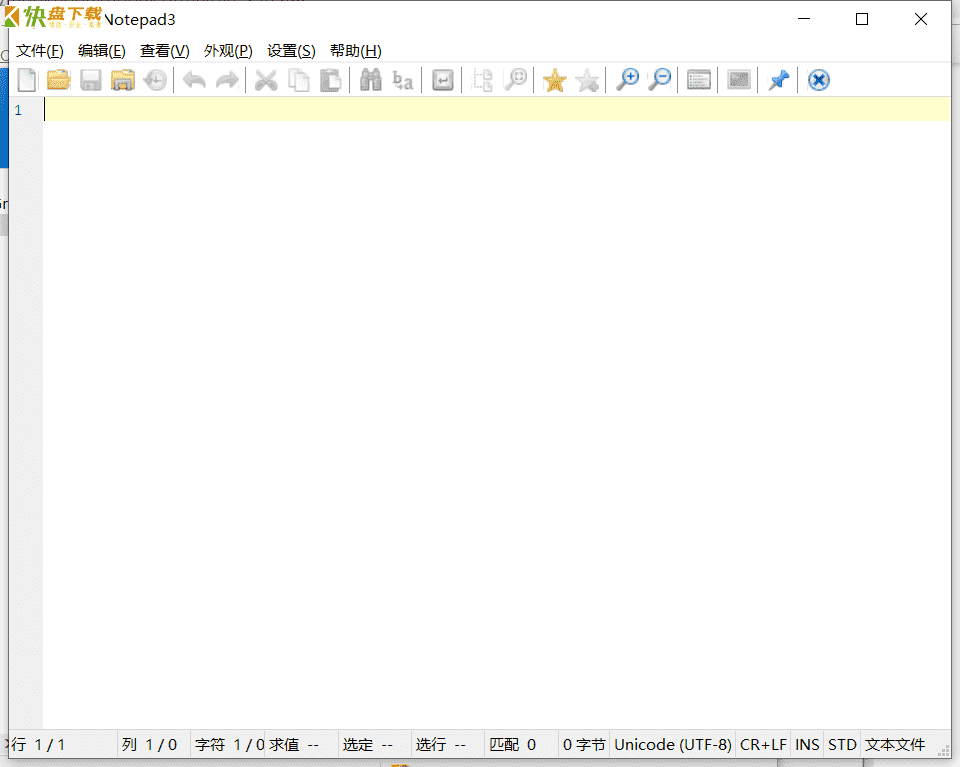This screenshot has width=960, height=767.
Task: Click the Zoom Out magnifier icon
Action: pos(659,80)
